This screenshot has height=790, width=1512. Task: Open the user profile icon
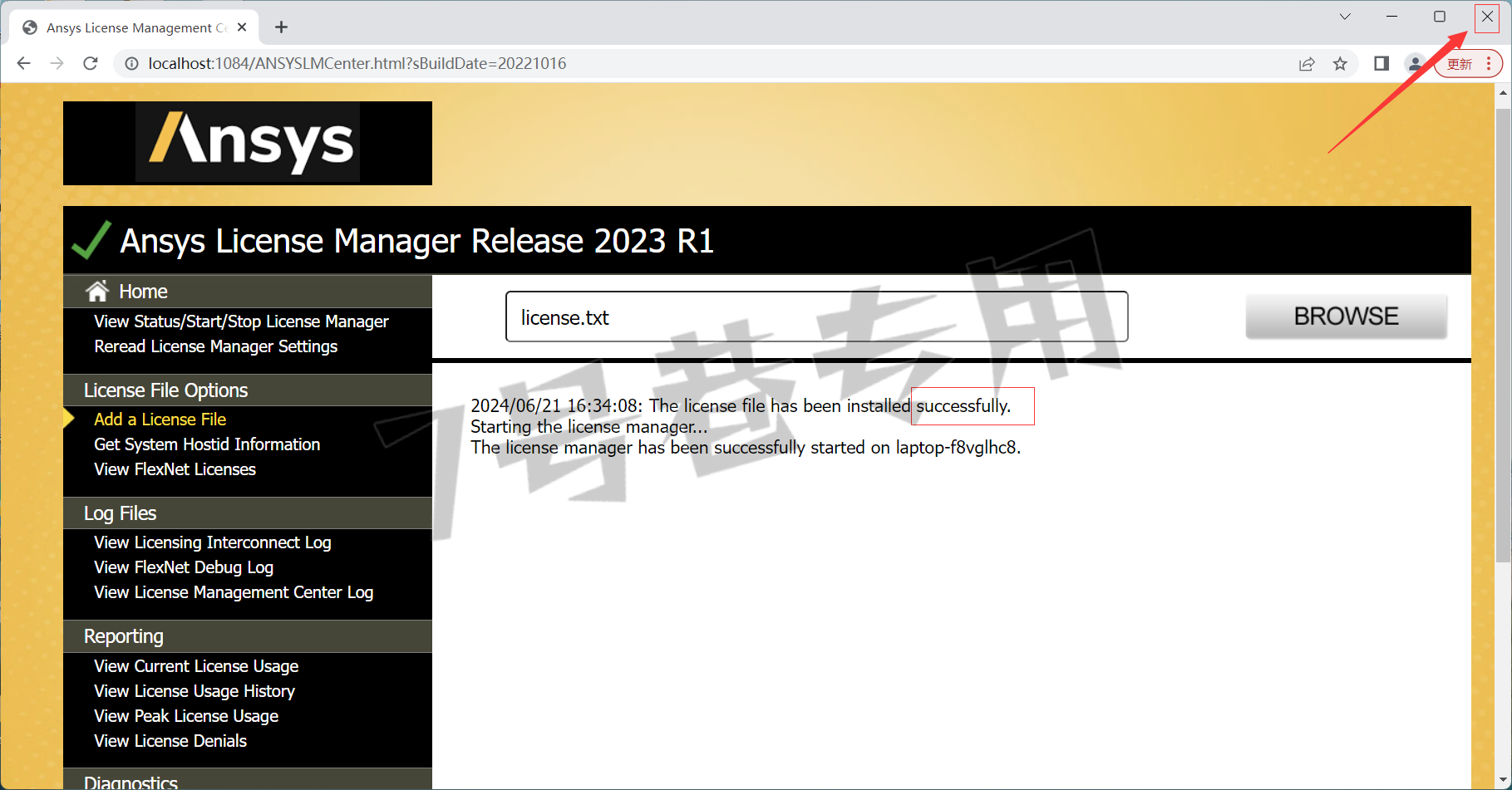tap(1415, 64)
